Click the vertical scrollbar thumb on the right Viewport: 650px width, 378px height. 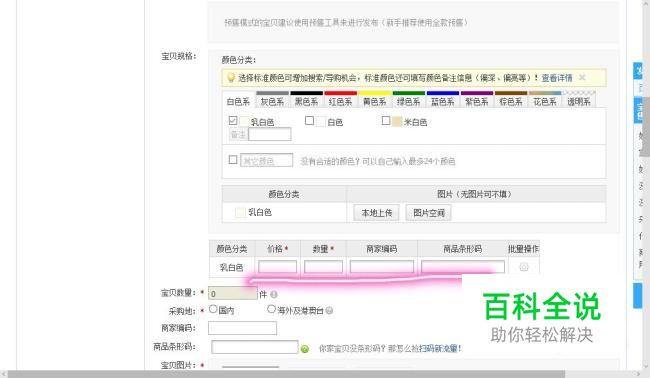pos(646,126)
